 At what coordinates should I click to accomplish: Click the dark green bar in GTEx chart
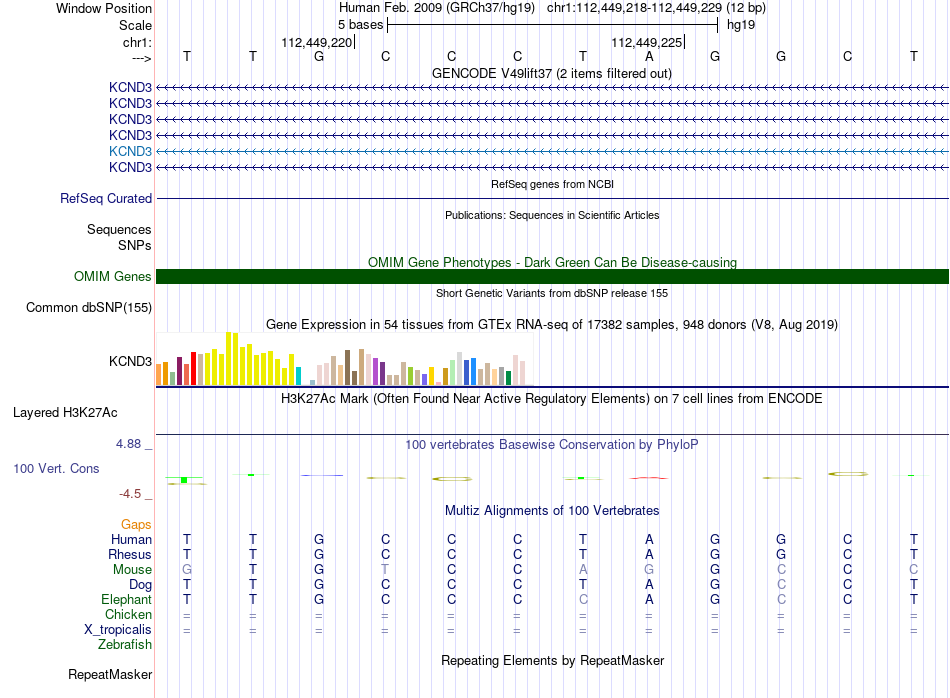[508, 378]
